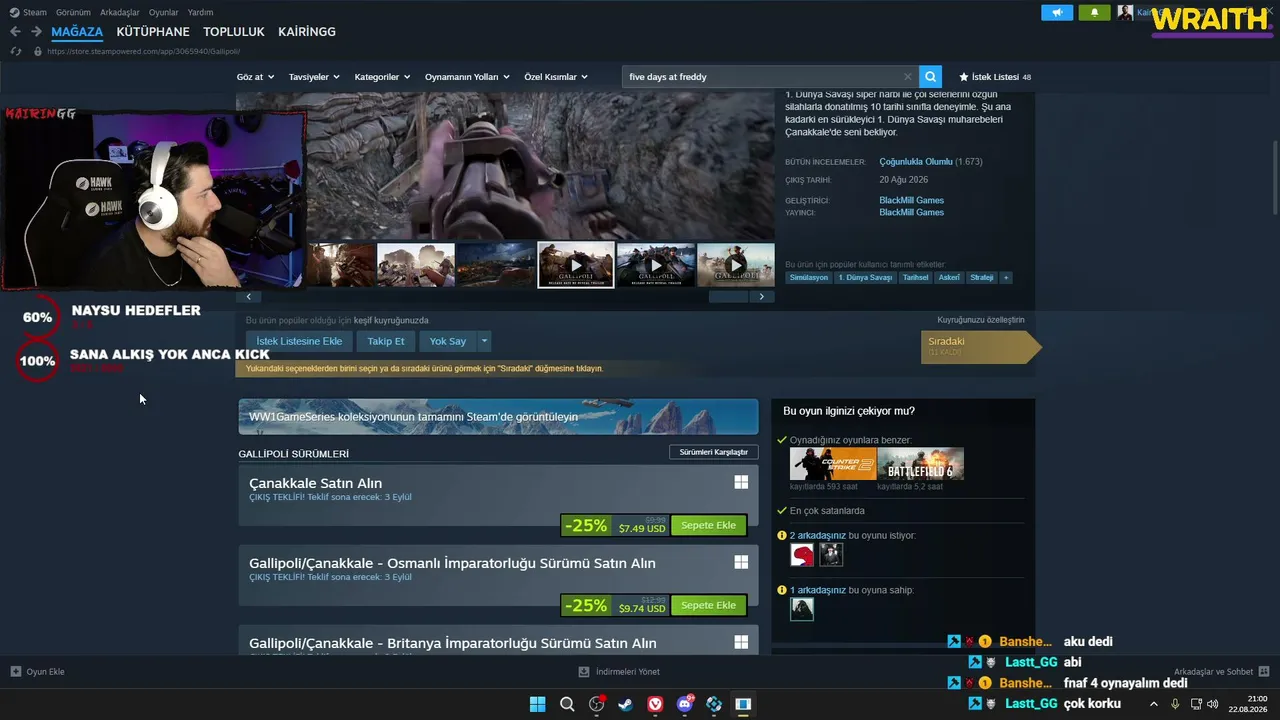Open the Steam announcements megaphone button

(1057, 13)
